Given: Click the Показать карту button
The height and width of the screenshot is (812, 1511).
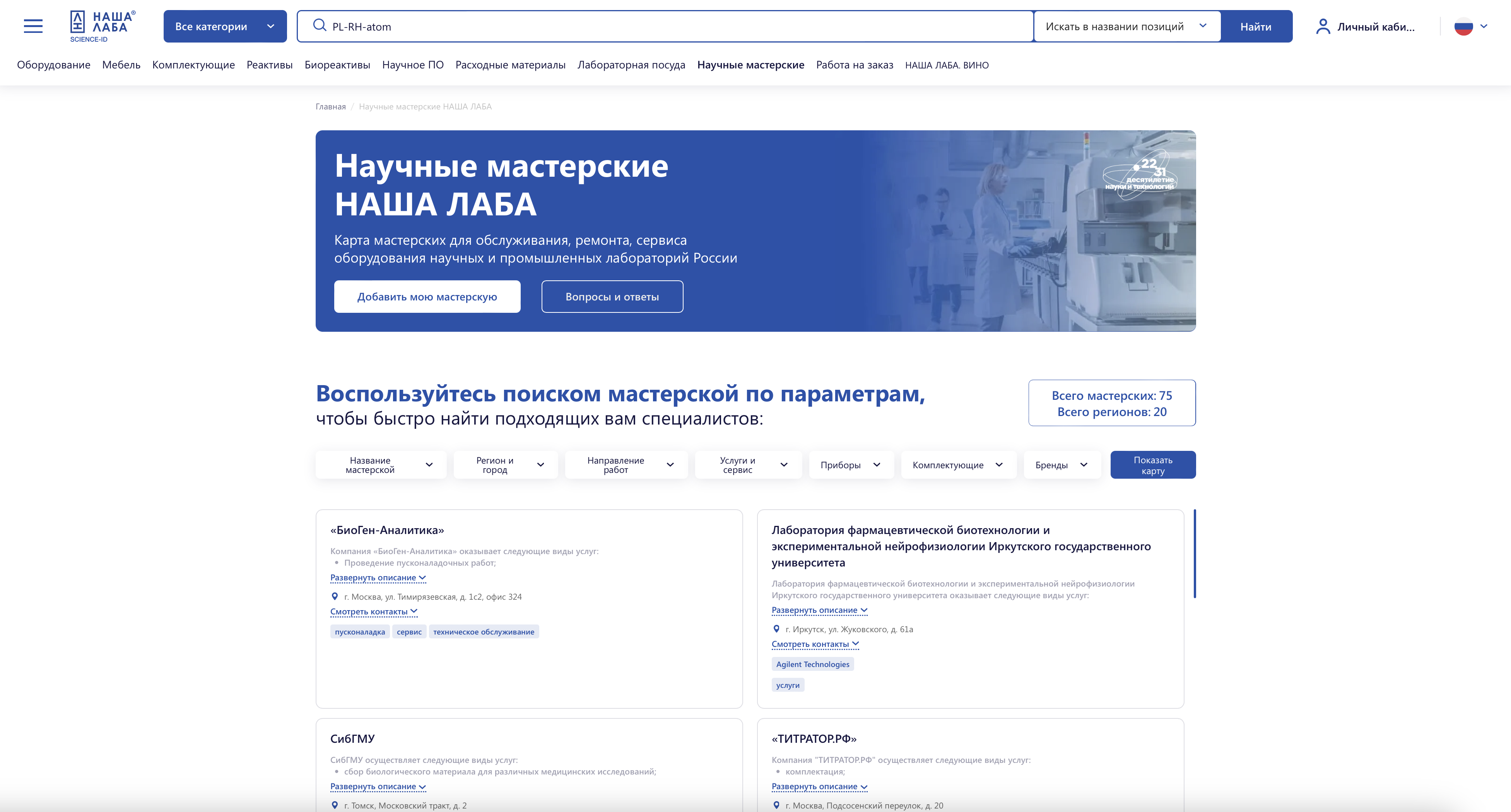Looking at the screenshot, I should (1153, 465).
